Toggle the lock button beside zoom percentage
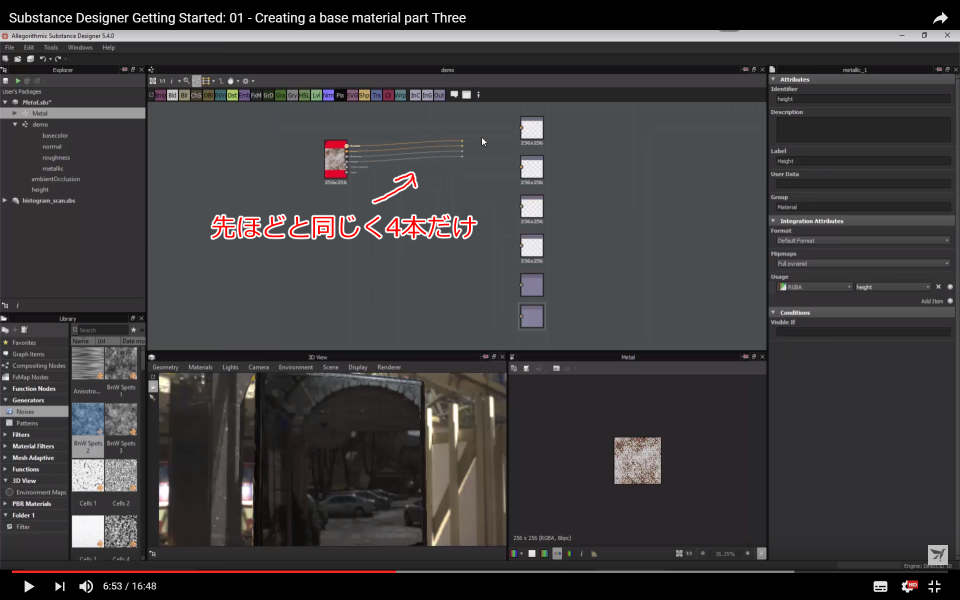The height and width of the screenshot is (600, 960). click(x=761, y=553)
